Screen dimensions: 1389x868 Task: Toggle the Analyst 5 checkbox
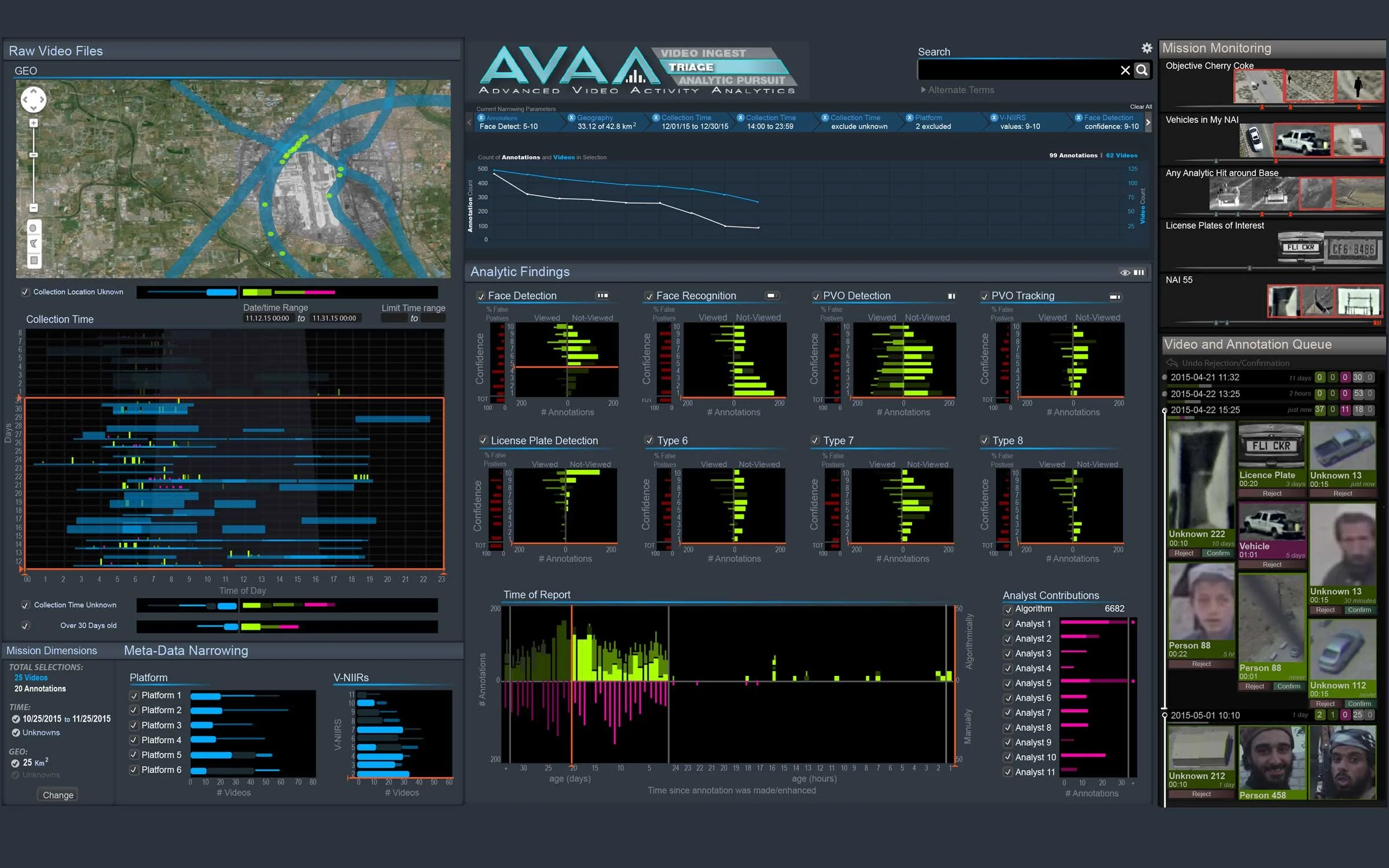[1008, 683]
